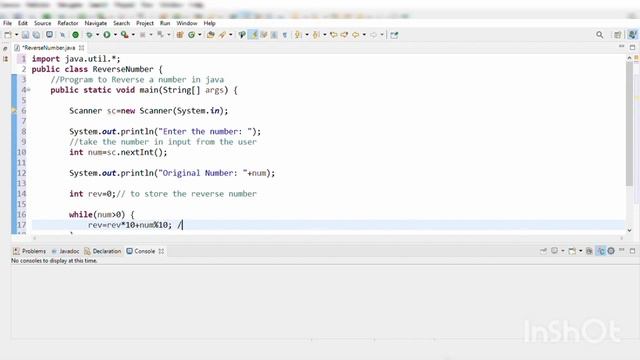Click the editor scroll down arrow
Image resolution: width=640 pixels, height=360 pixels.
click(x=629, y=230)
